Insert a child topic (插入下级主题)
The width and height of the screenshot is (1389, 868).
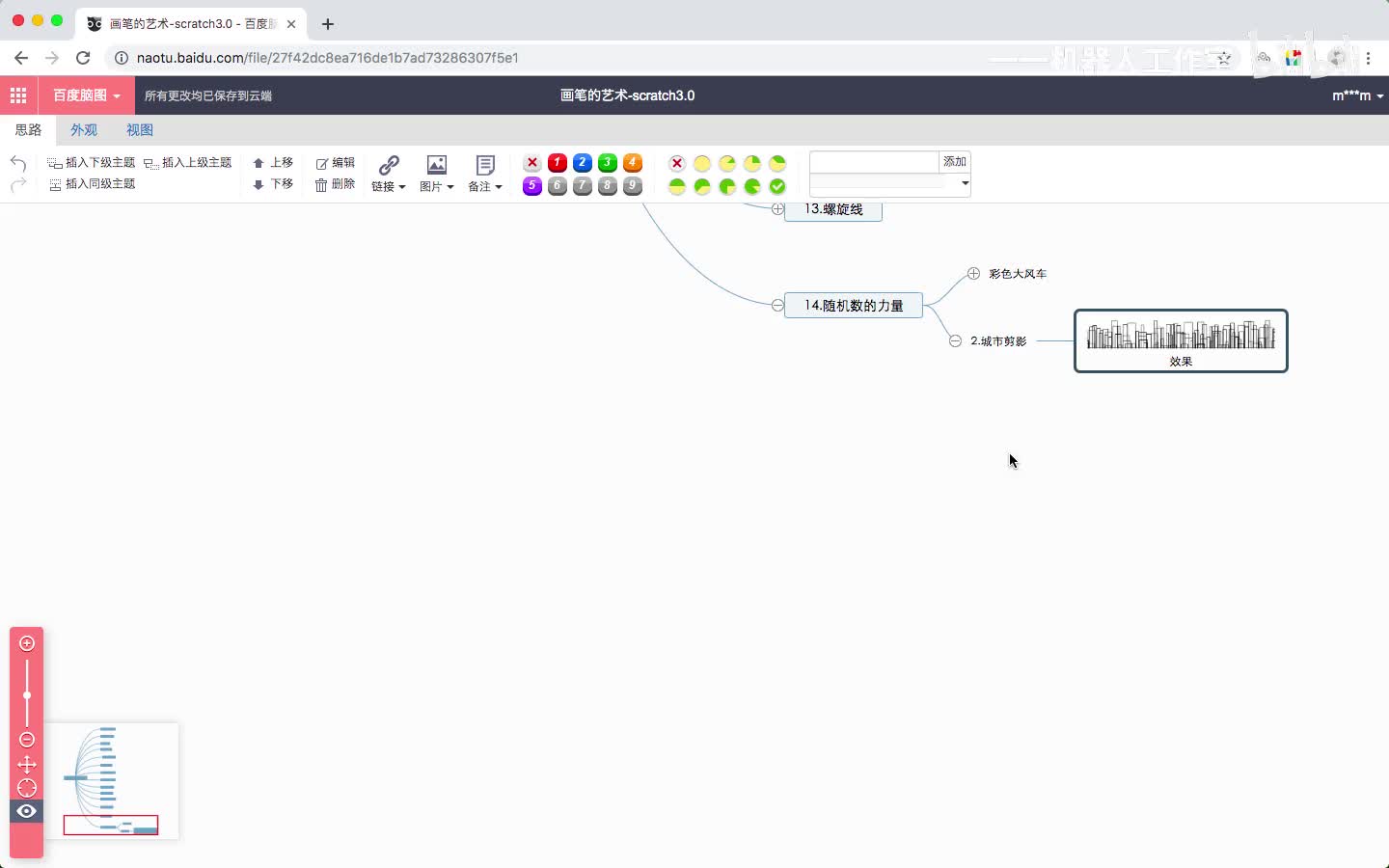(x=92, y=163)
